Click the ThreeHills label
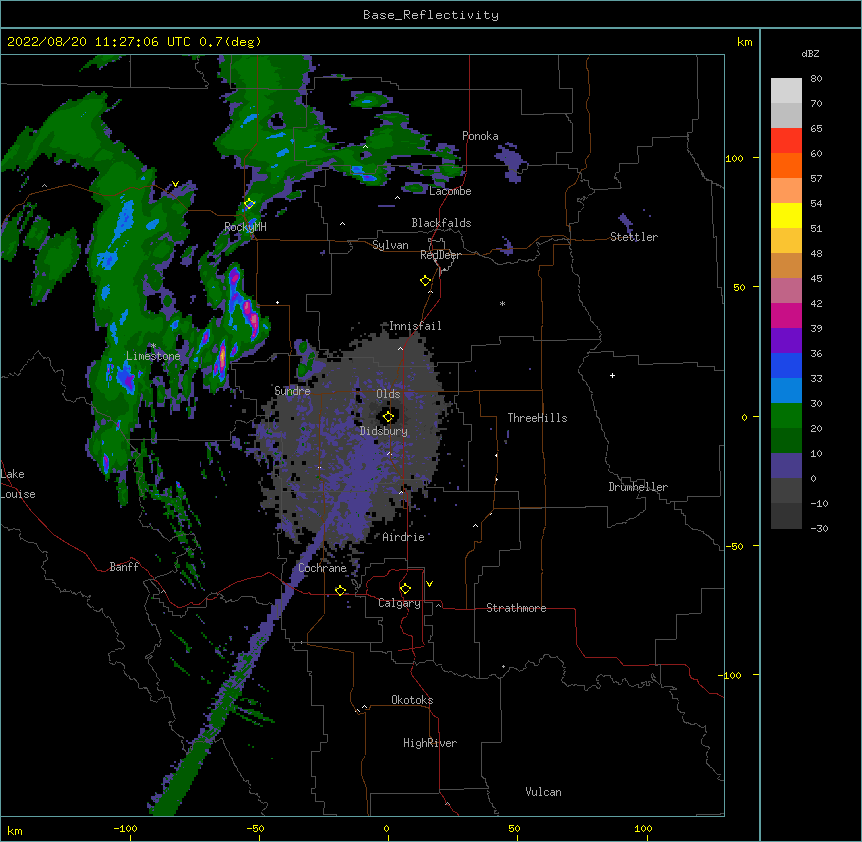The image size is (862, 842). pos(537,418)
